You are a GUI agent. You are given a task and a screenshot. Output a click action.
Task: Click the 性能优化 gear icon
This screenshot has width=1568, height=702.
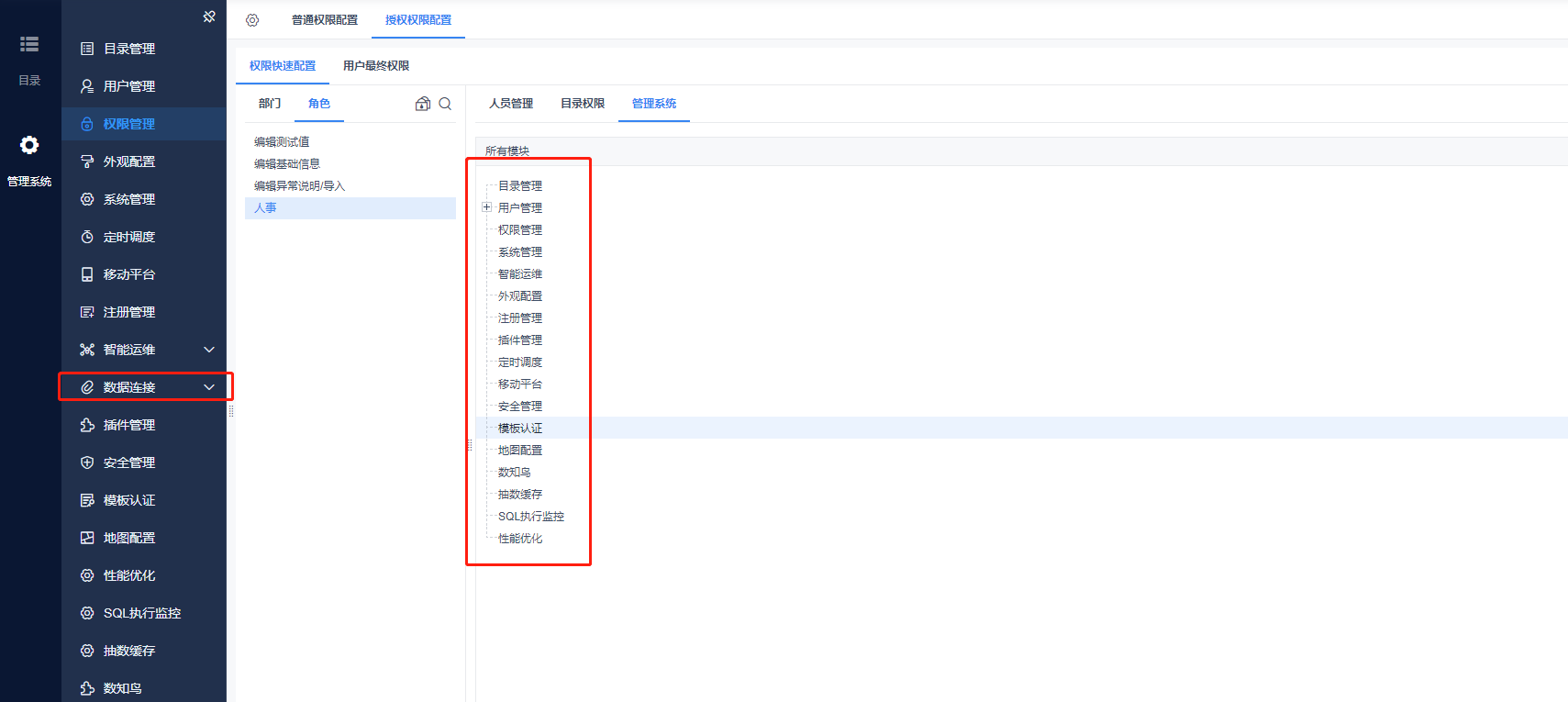pyautogui.click(x=87, y=575)
